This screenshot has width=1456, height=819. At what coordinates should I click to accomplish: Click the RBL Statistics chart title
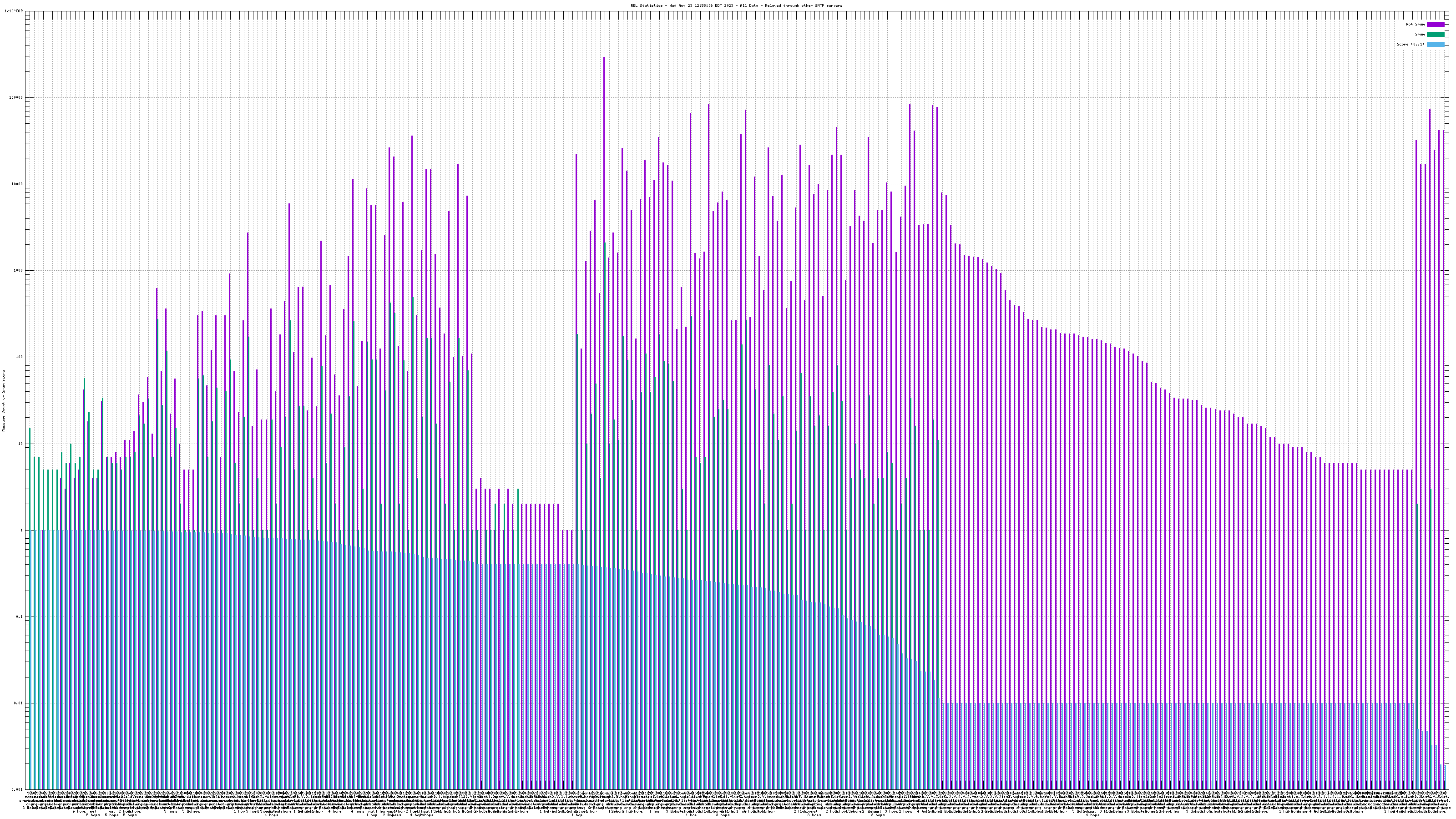[736, 5]
